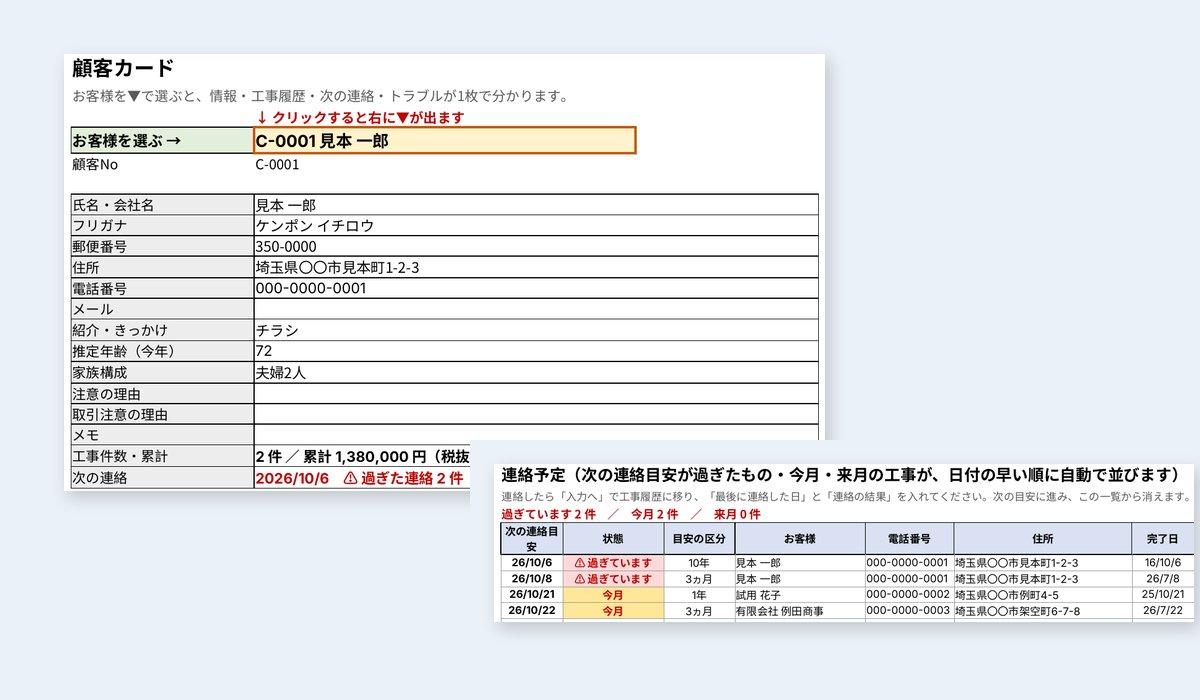The height and width of the screenshot is (700, 1200).
Task: Click the 郵便番号 label
Action: tap(162, 247)
